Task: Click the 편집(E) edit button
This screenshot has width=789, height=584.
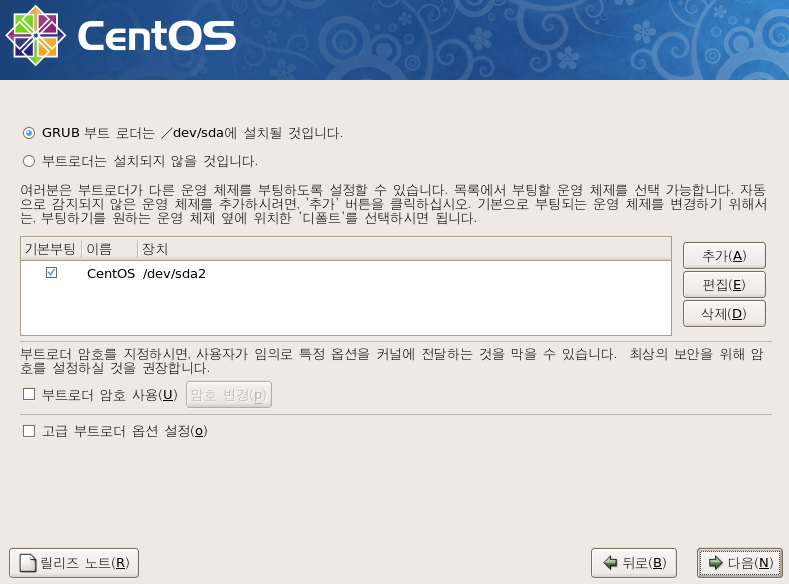Action: [724, 285]
